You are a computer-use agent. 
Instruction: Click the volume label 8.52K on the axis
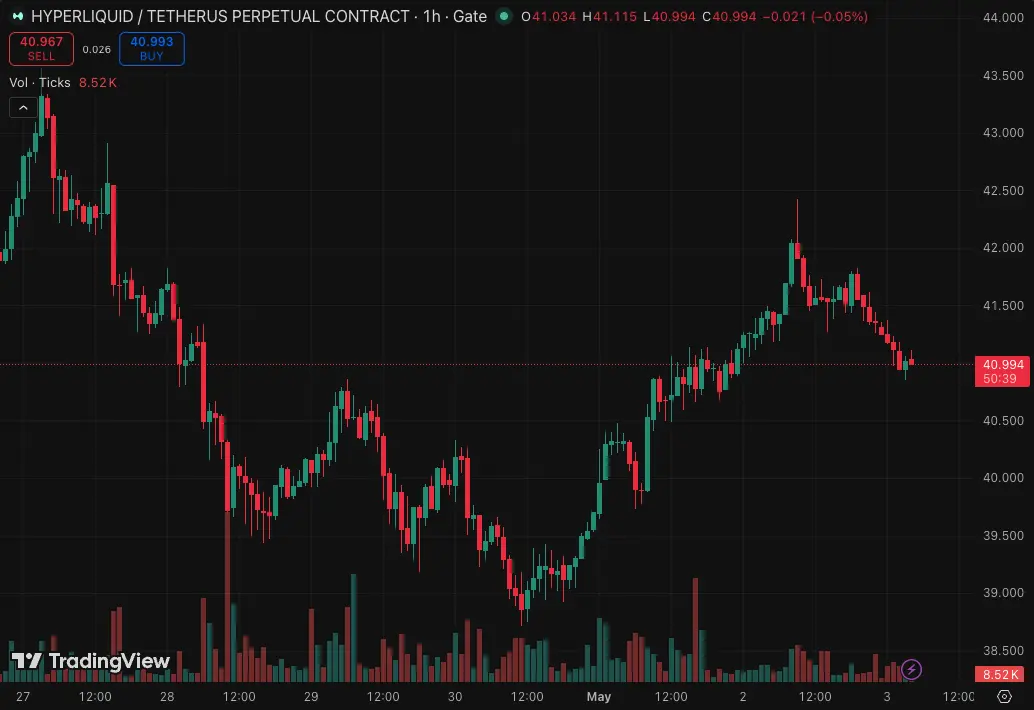click(x=1000, y=674)
